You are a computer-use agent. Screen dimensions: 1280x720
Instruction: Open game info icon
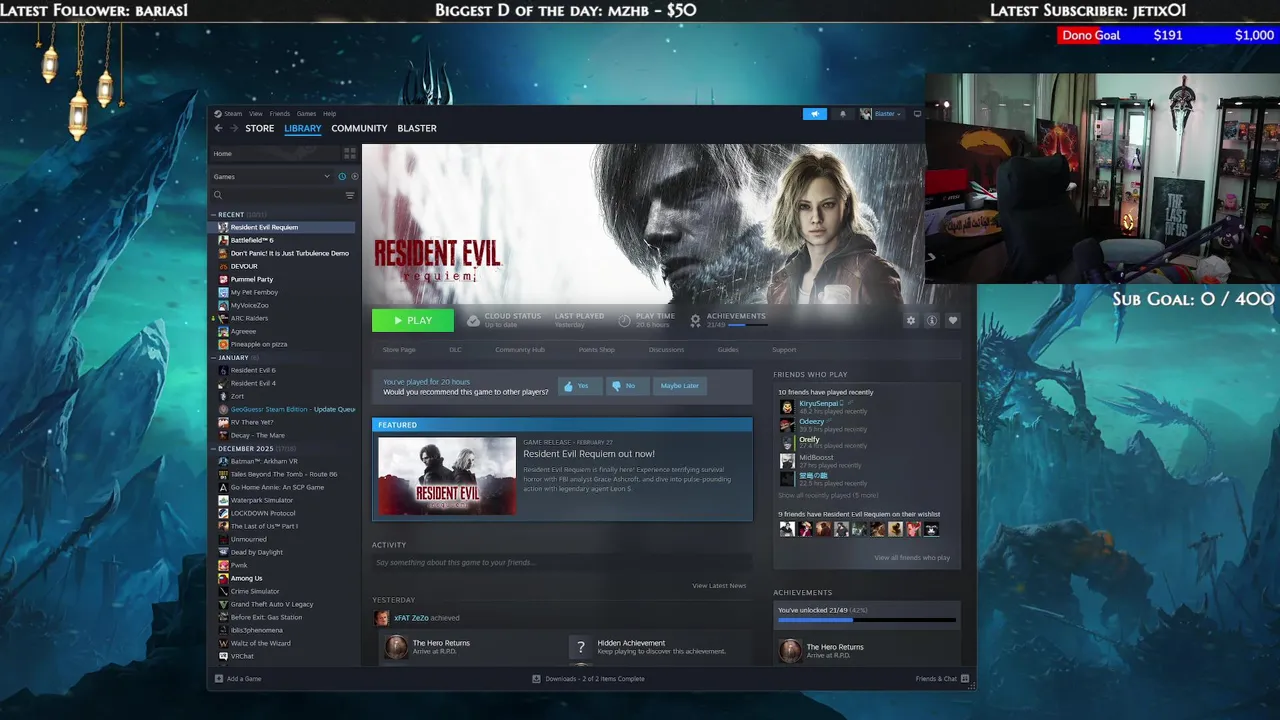pos(932,320)
